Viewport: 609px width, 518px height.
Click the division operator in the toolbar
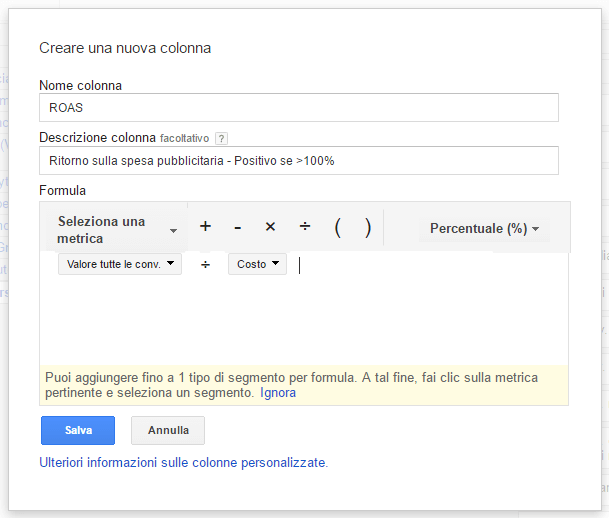click(x=305, y=226)
